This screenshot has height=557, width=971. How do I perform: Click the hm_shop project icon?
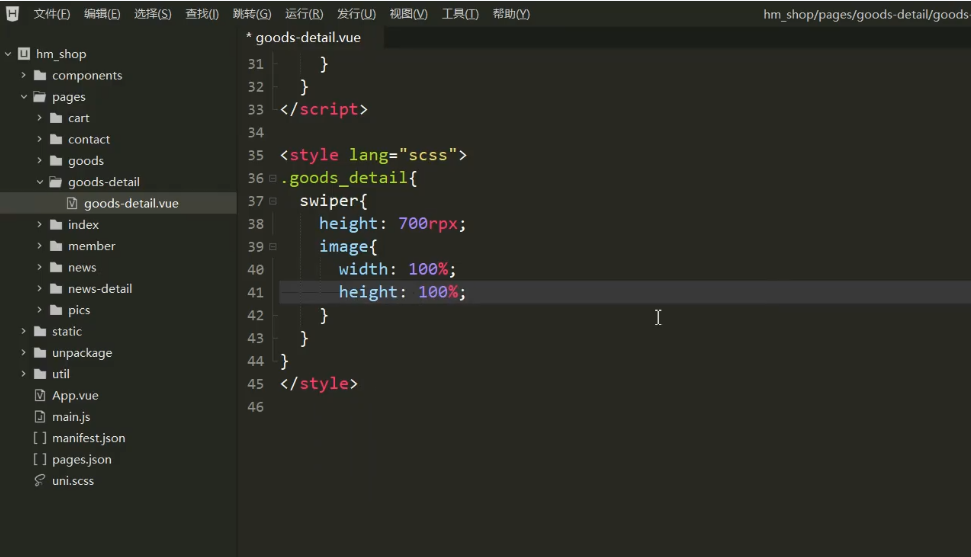24,54
